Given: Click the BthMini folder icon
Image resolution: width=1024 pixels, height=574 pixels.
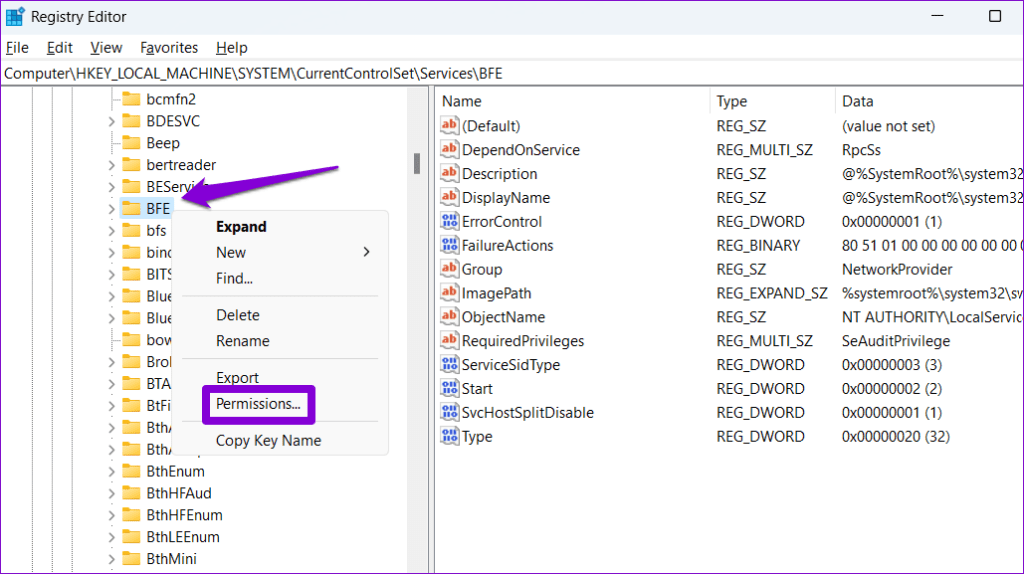Looking at the screenshot, I should click(131, 559).
